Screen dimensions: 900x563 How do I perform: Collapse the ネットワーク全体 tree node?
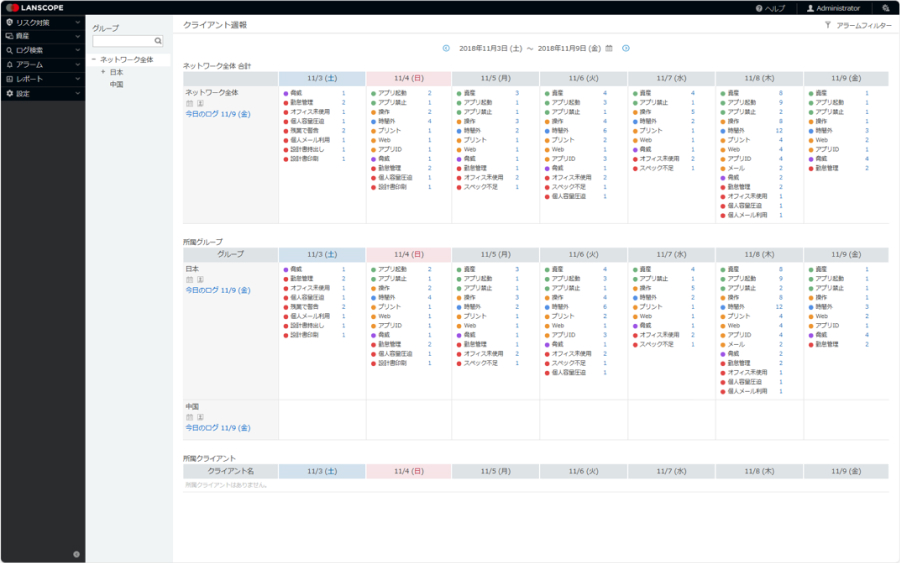pyautogui.click(x=94, y=60)
